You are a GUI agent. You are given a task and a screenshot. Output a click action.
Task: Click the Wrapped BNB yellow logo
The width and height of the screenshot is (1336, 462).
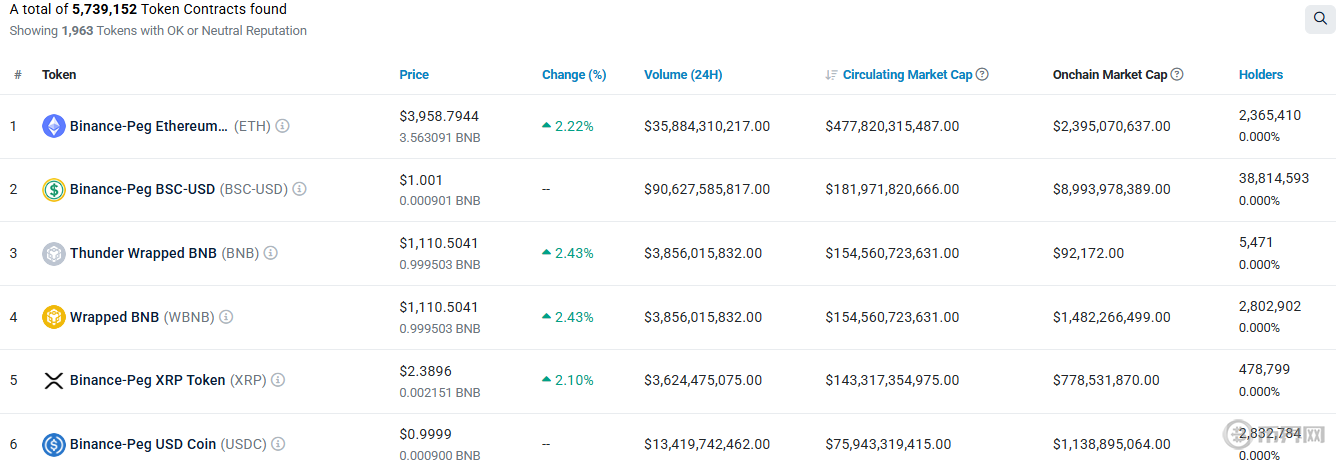point(53,317)
